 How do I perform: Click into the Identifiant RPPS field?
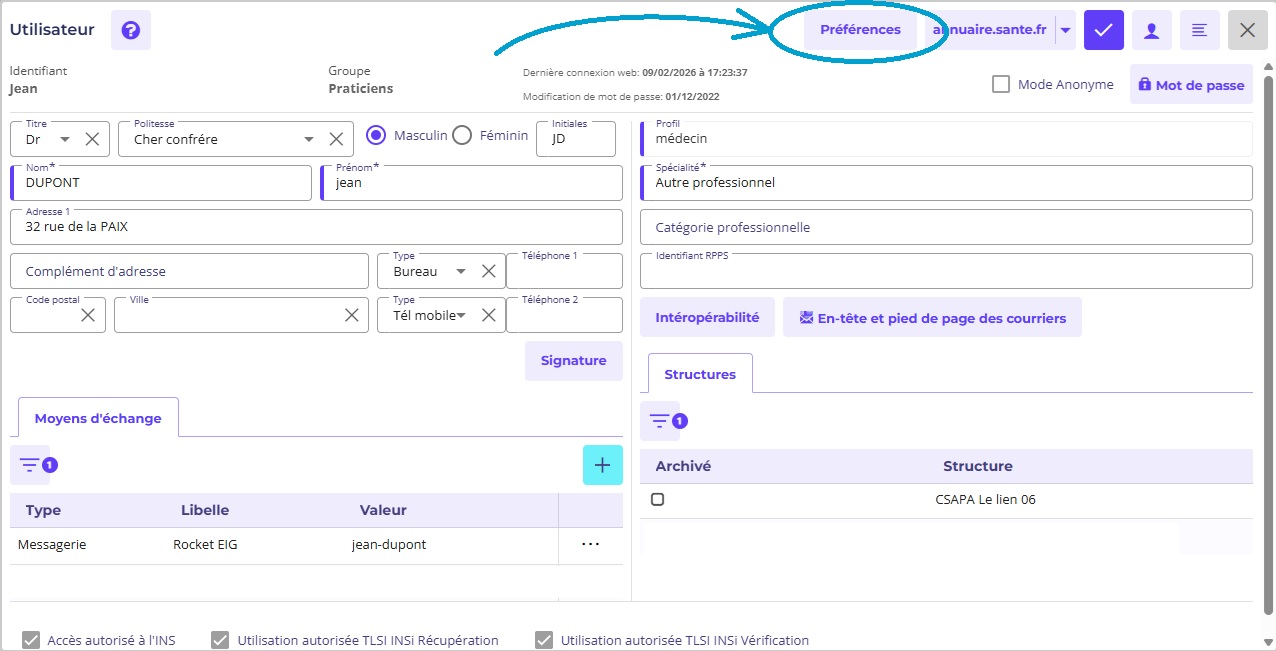click(x=945, y=271)
